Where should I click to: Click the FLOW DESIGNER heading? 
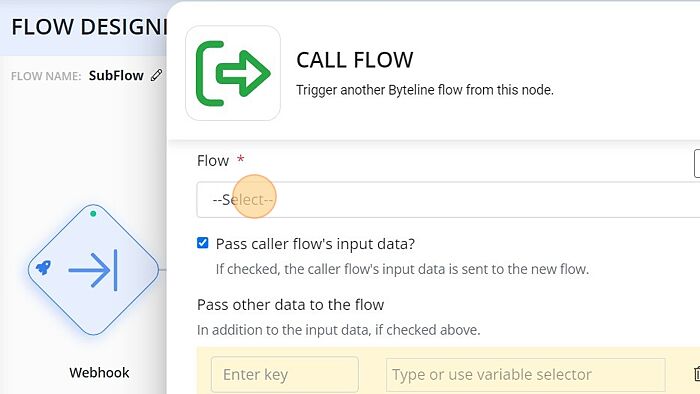point(89,27)
